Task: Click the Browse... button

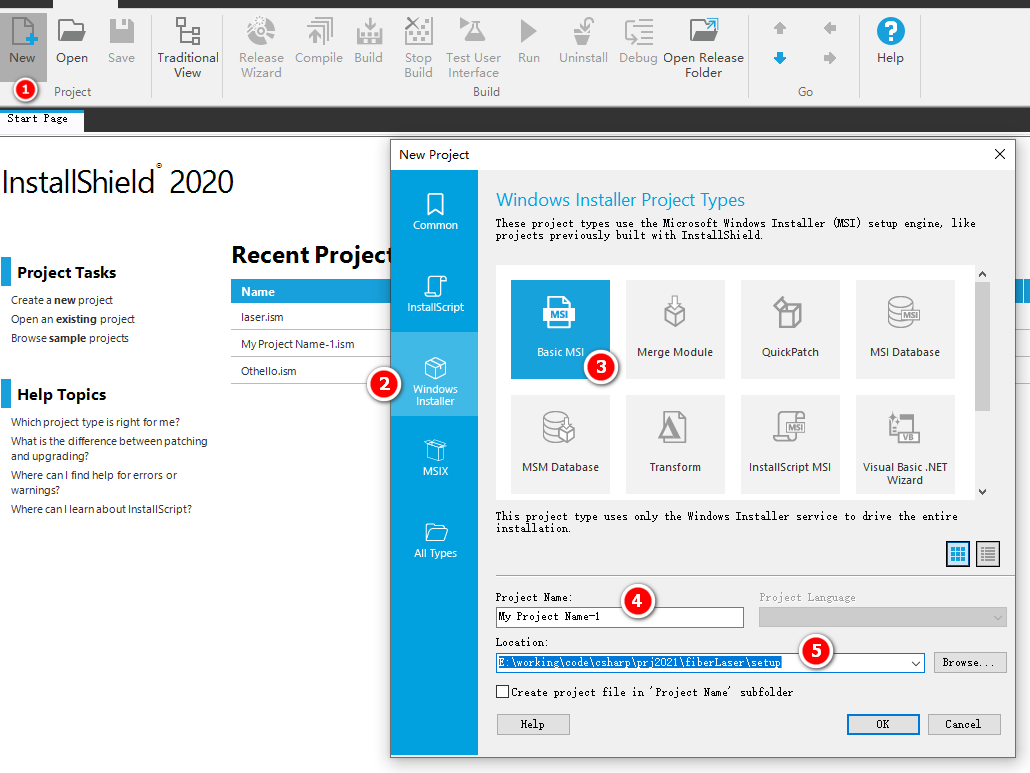Action: tap(970, 663)
